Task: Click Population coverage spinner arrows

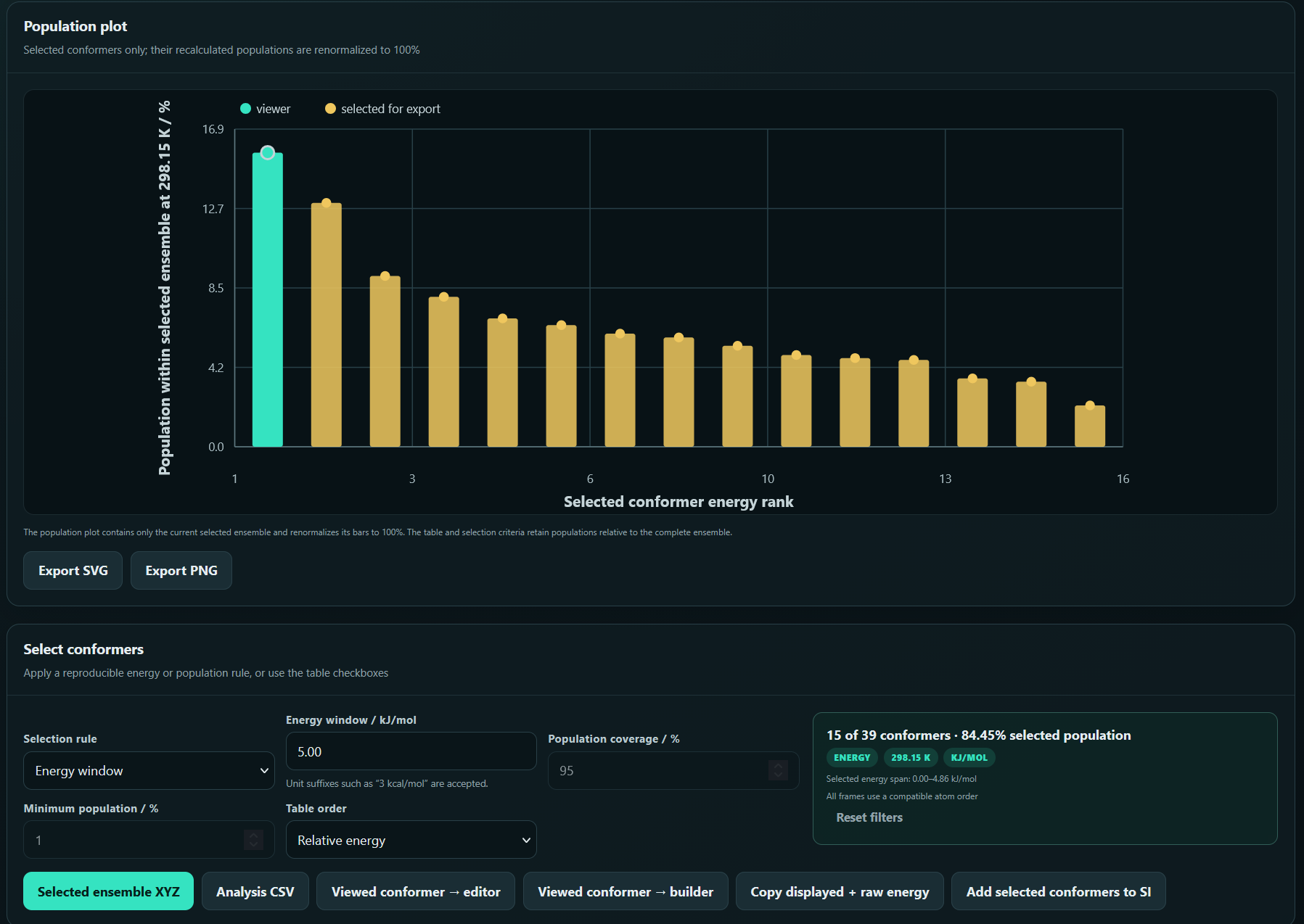Action: click(778, 770)
